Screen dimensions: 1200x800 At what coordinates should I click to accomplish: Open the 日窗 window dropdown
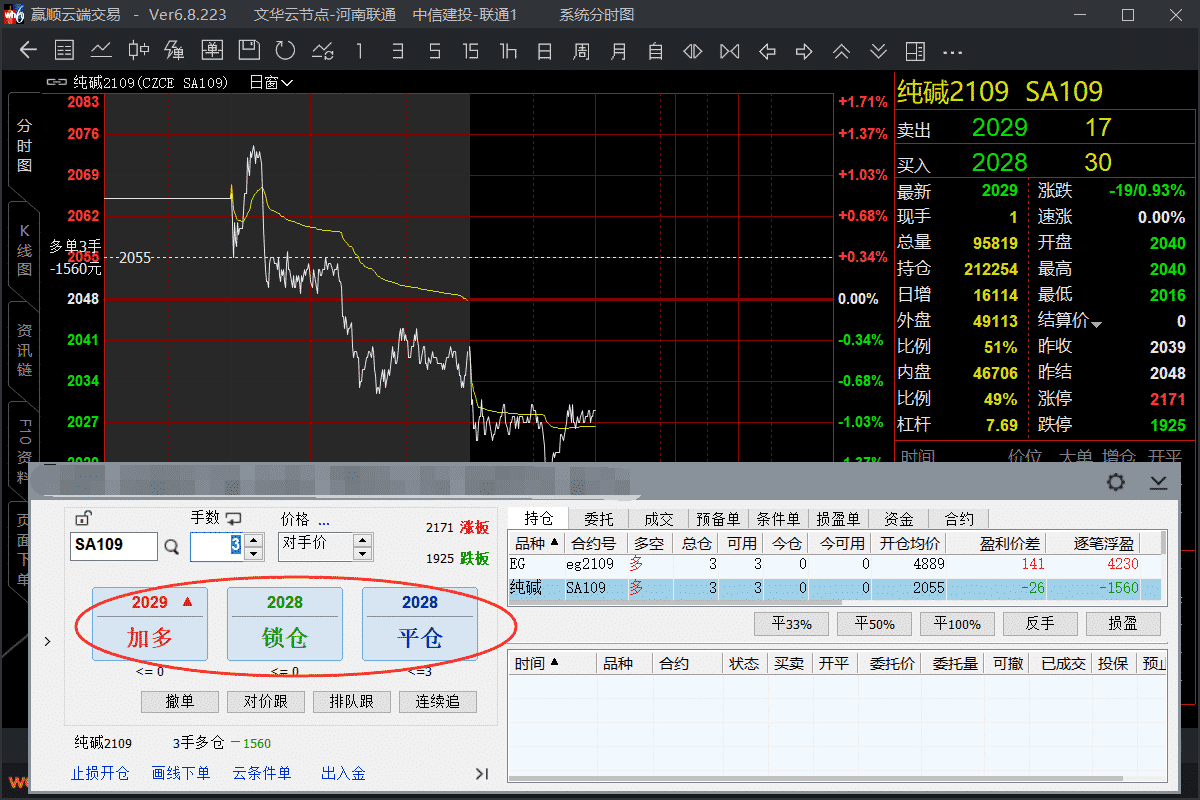(271, 83)
